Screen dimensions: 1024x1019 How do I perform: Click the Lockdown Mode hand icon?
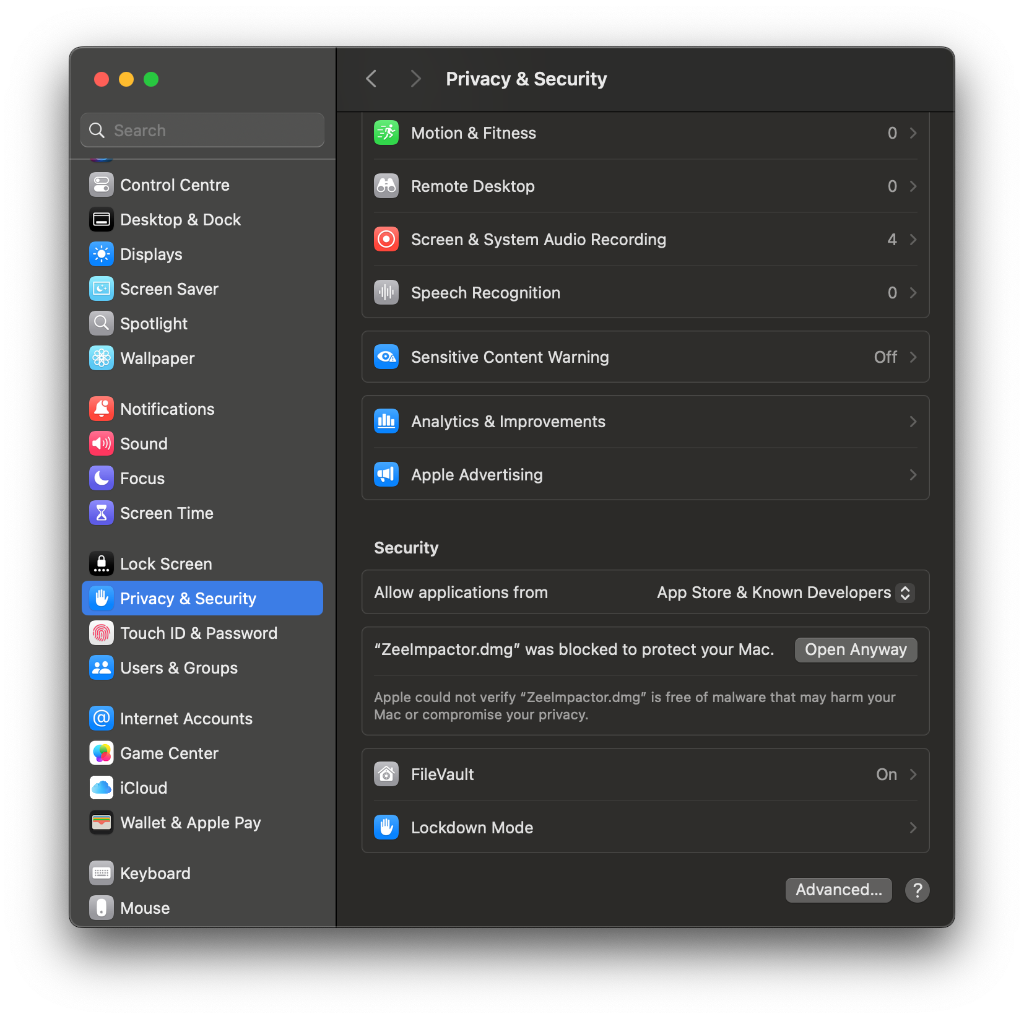(387, 828)
